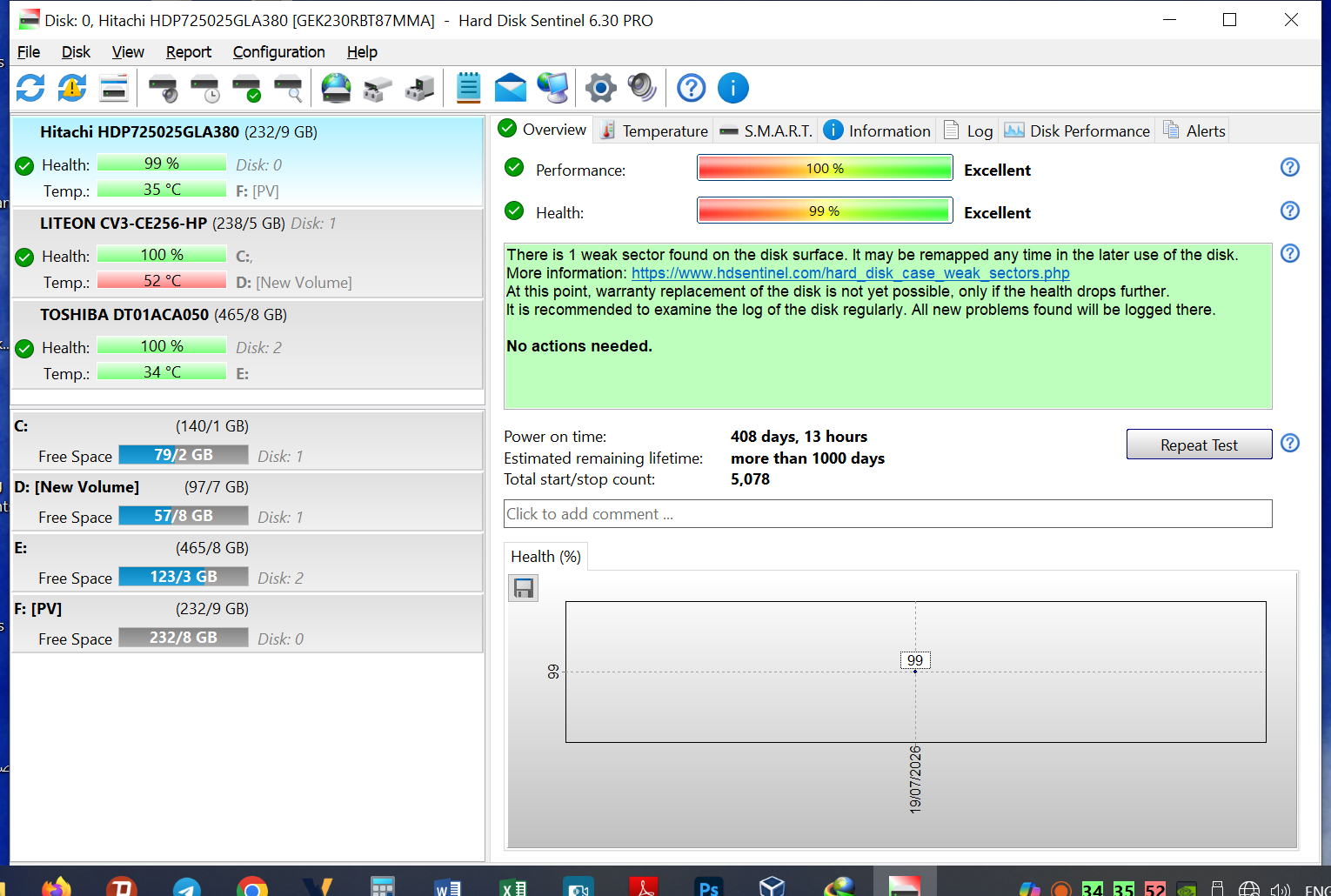Click the blue envelope e-mail icon
This screenshot has height=896, width=1331.
click(x=511, y=88)
